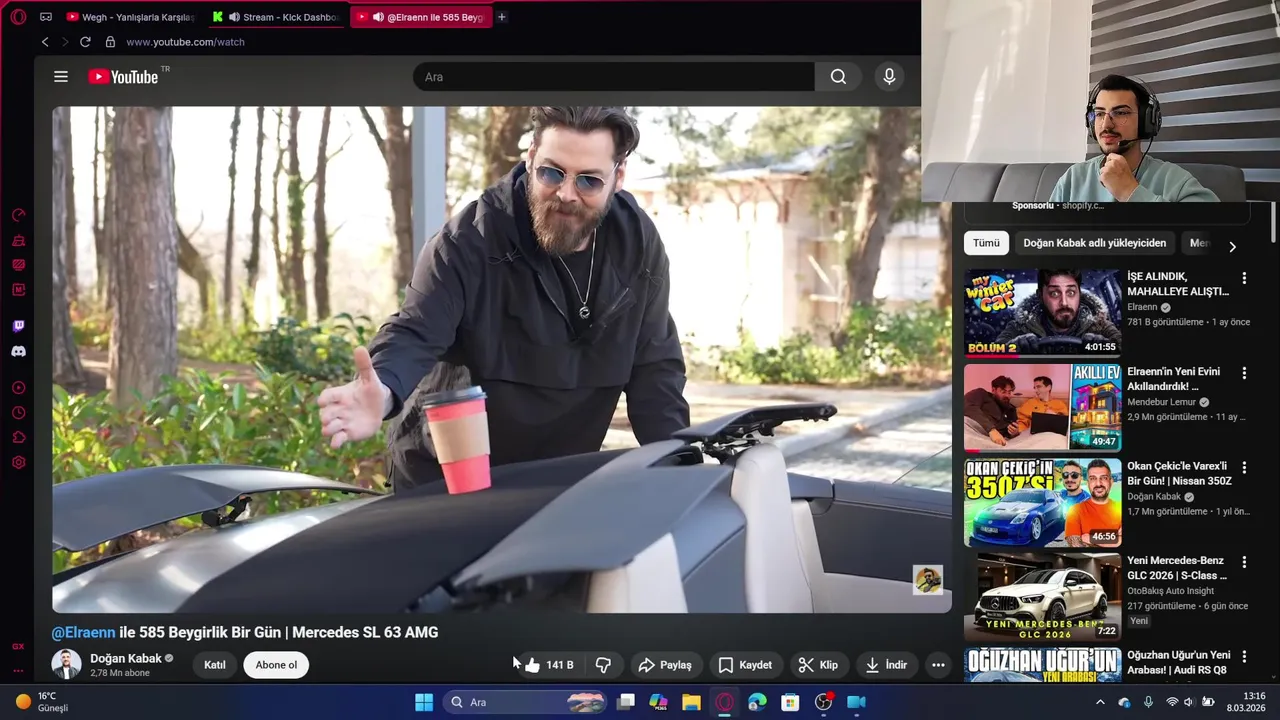
Task: Open options for Okan Çekiç'le Varex'li video
Action: tap(1244, 467)
